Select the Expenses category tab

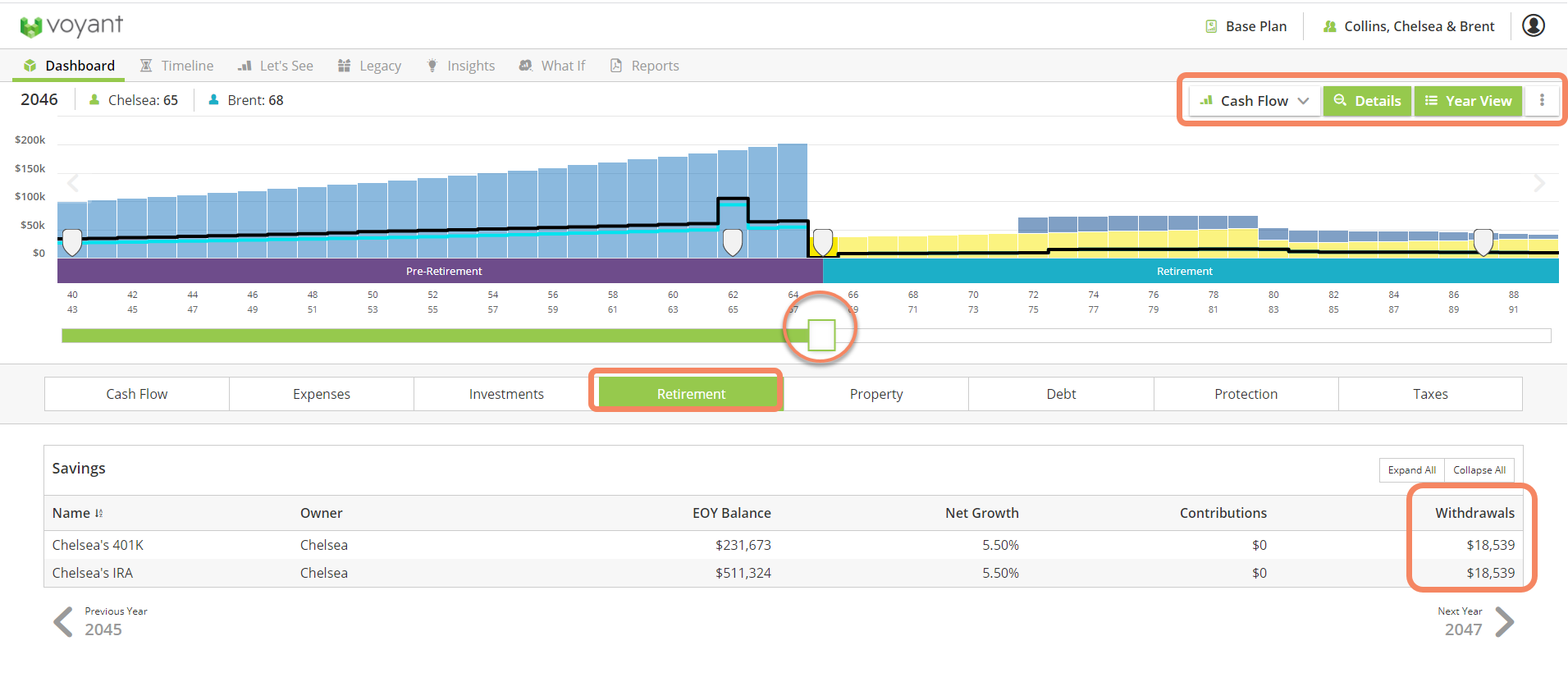click(x=322, y=394)
